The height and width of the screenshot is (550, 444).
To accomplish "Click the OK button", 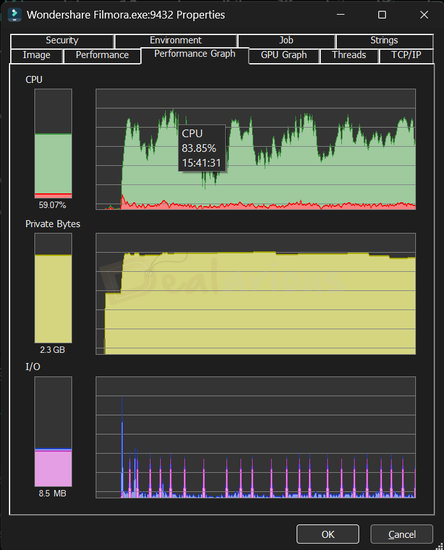I will [x=328, y=534].
